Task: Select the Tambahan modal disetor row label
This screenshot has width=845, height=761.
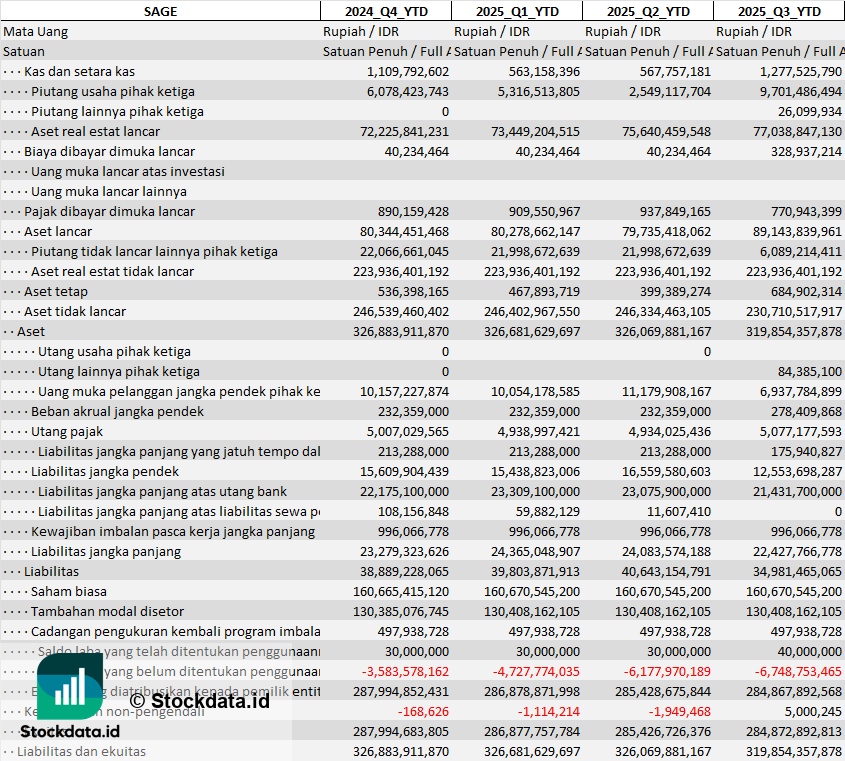Action: [107, 611]
